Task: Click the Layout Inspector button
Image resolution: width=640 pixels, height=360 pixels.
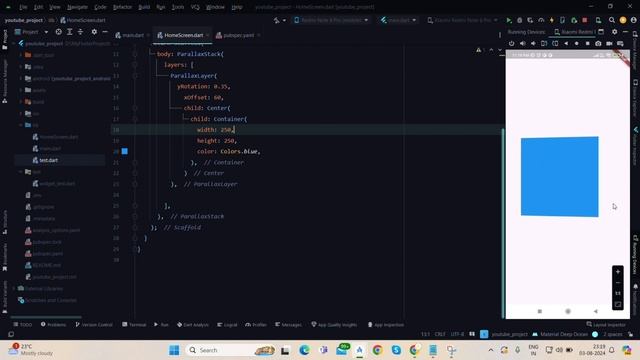Action: (606, 325)
